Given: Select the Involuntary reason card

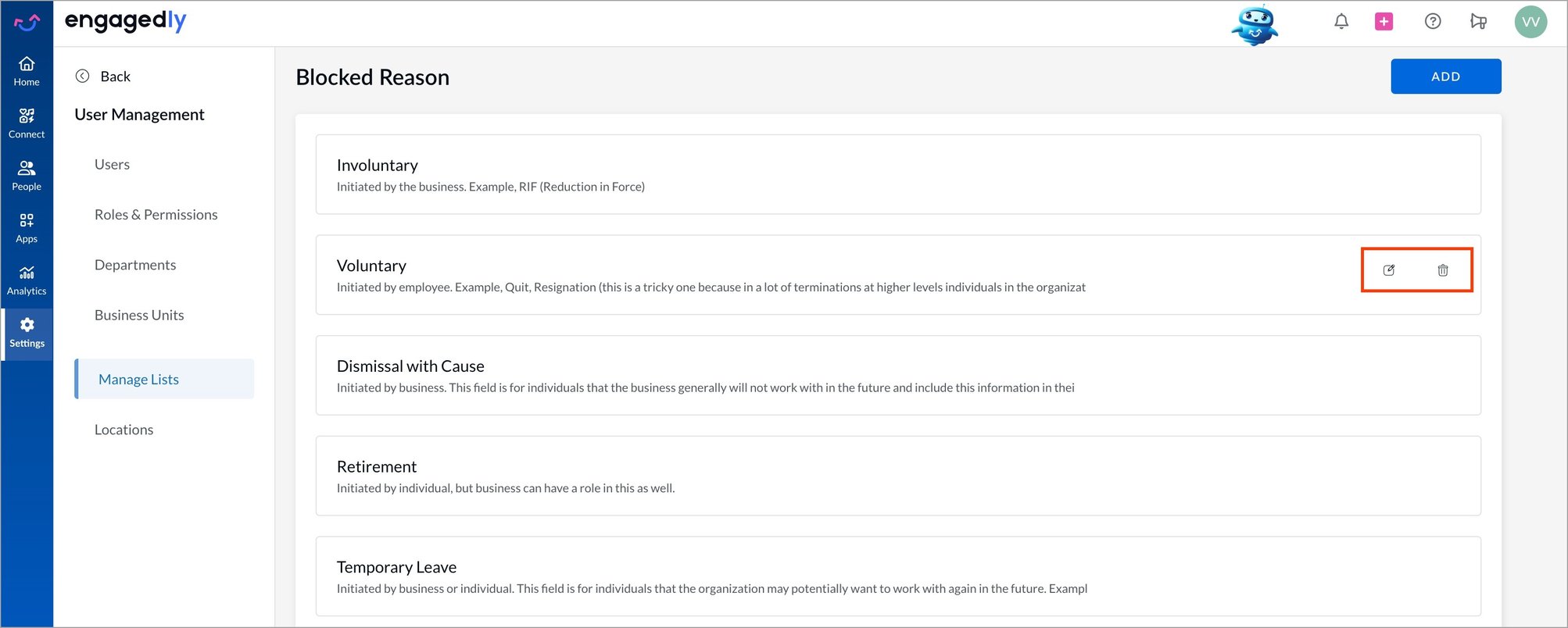Looking at the screenshot, I should [898, 174].
